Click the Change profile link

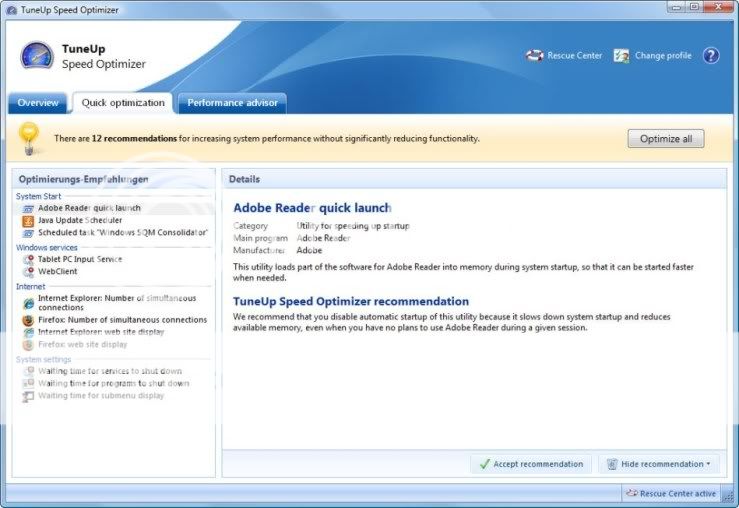pos(663,56)
